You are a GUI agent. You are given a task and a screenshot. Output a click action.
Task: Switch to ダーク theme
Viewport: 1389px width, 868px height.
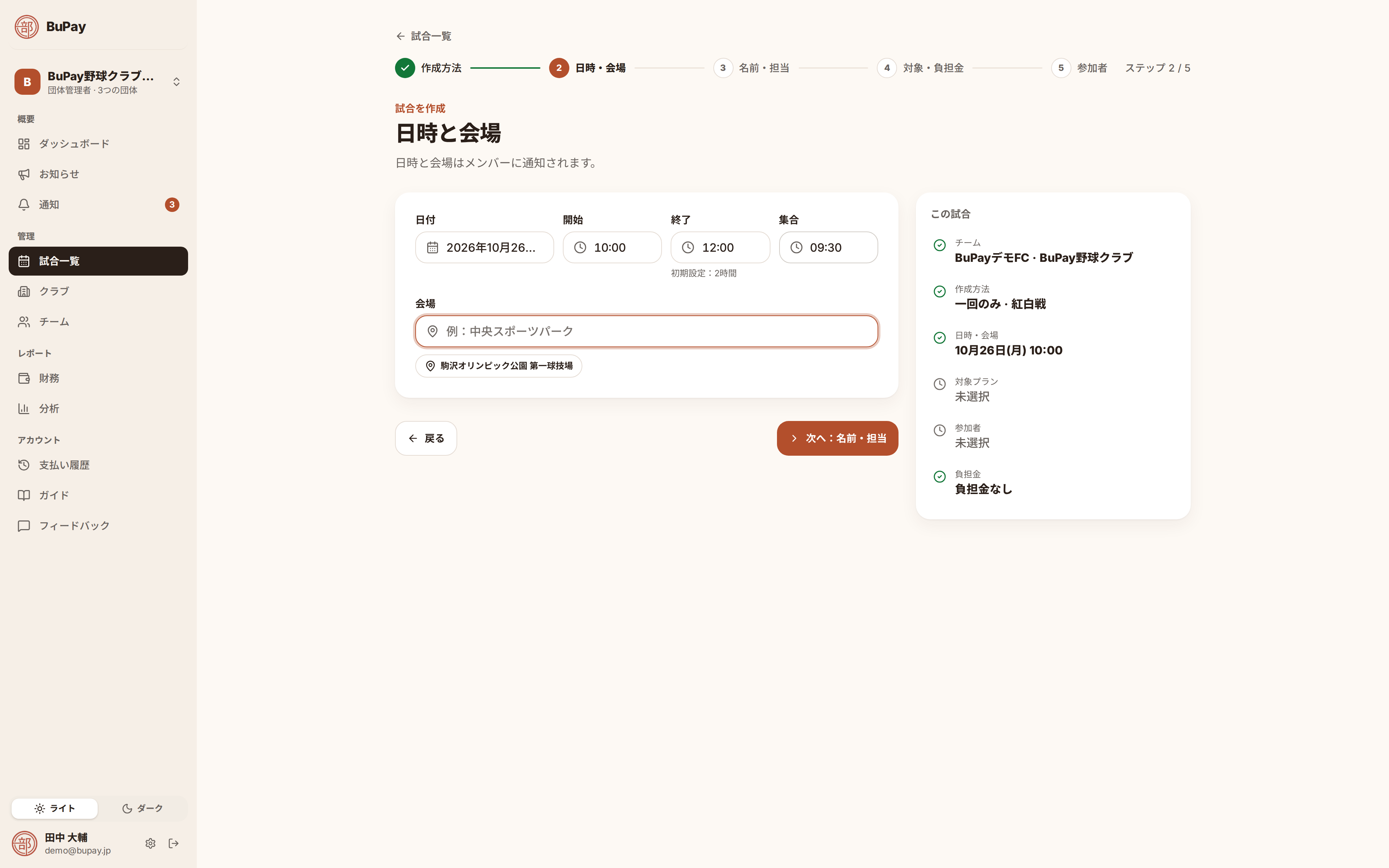tap(143, 808)
